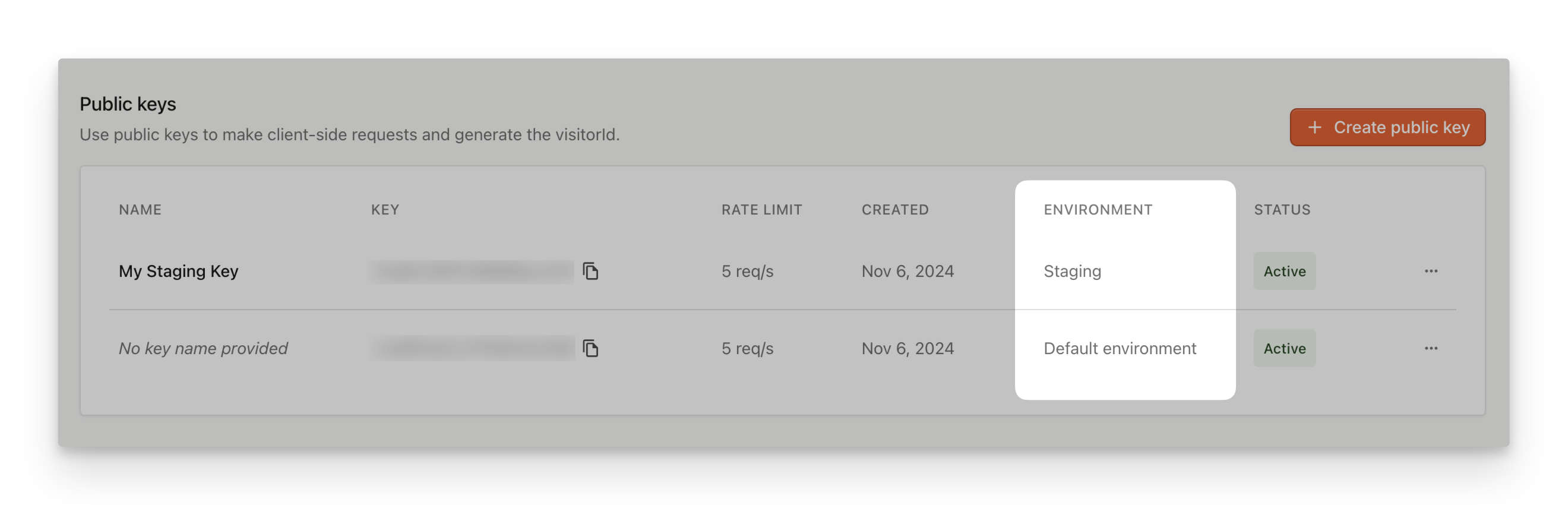Click the ENVIRONMENT column header
The image size is (1568, 505).
[1098, 210]
